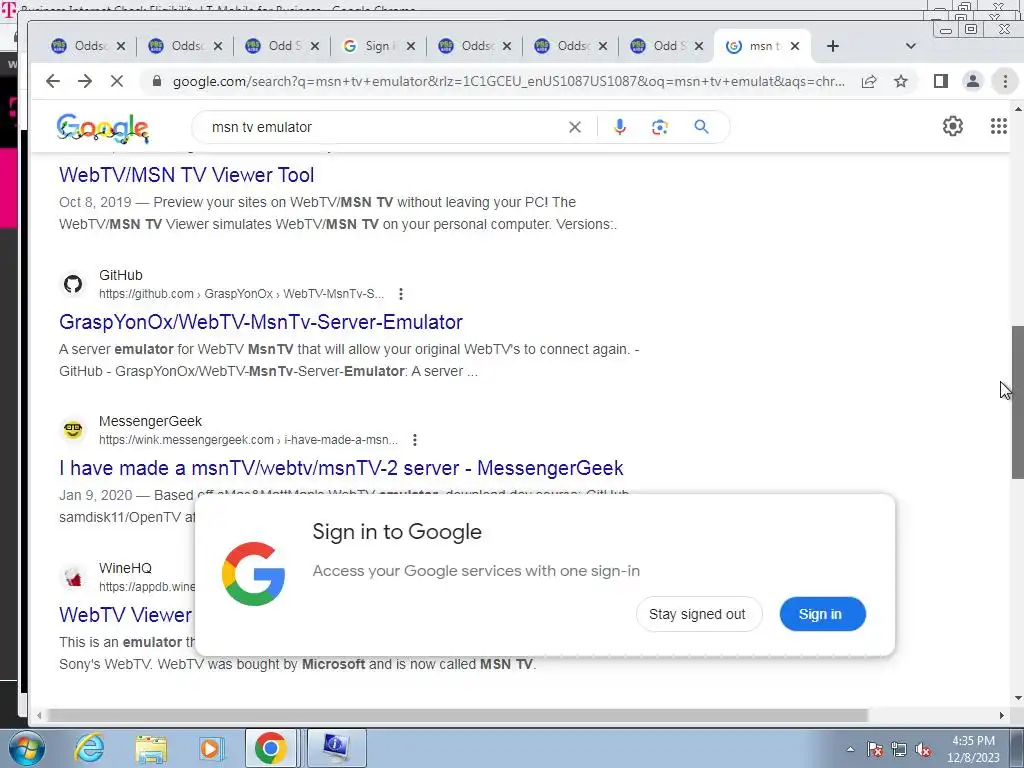Screen dimensions: 1024x768
Task: Open the WebTV/MSN TV Viewer Tool result
Action: (186, 175)
